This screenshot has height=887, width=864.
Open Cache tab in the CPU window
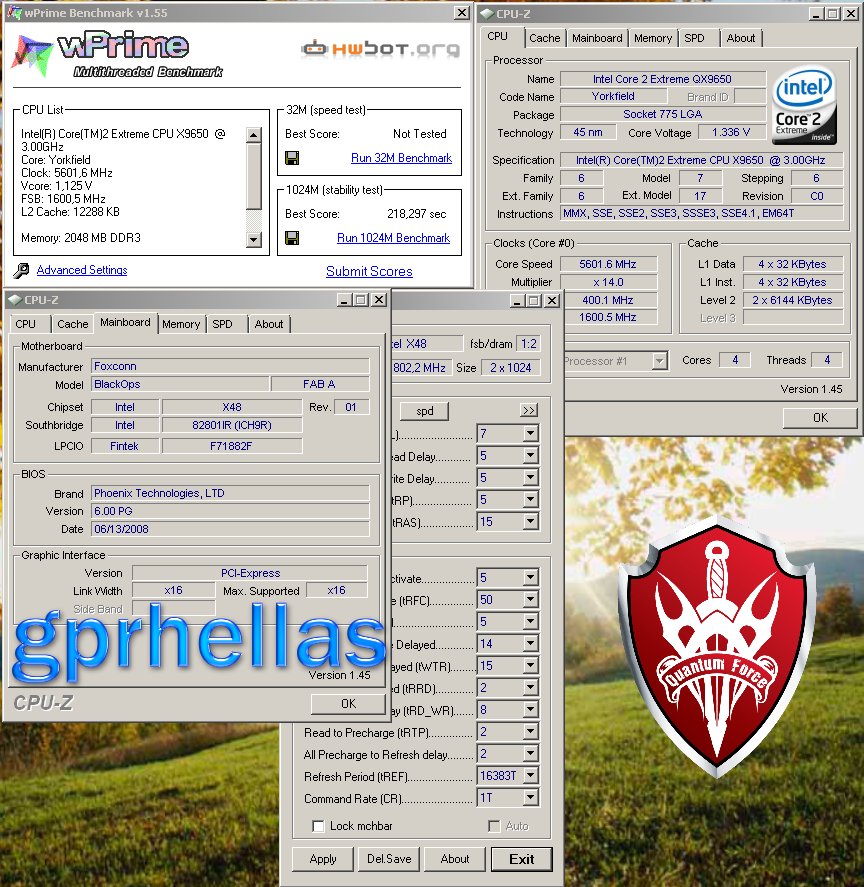point(544,38)
